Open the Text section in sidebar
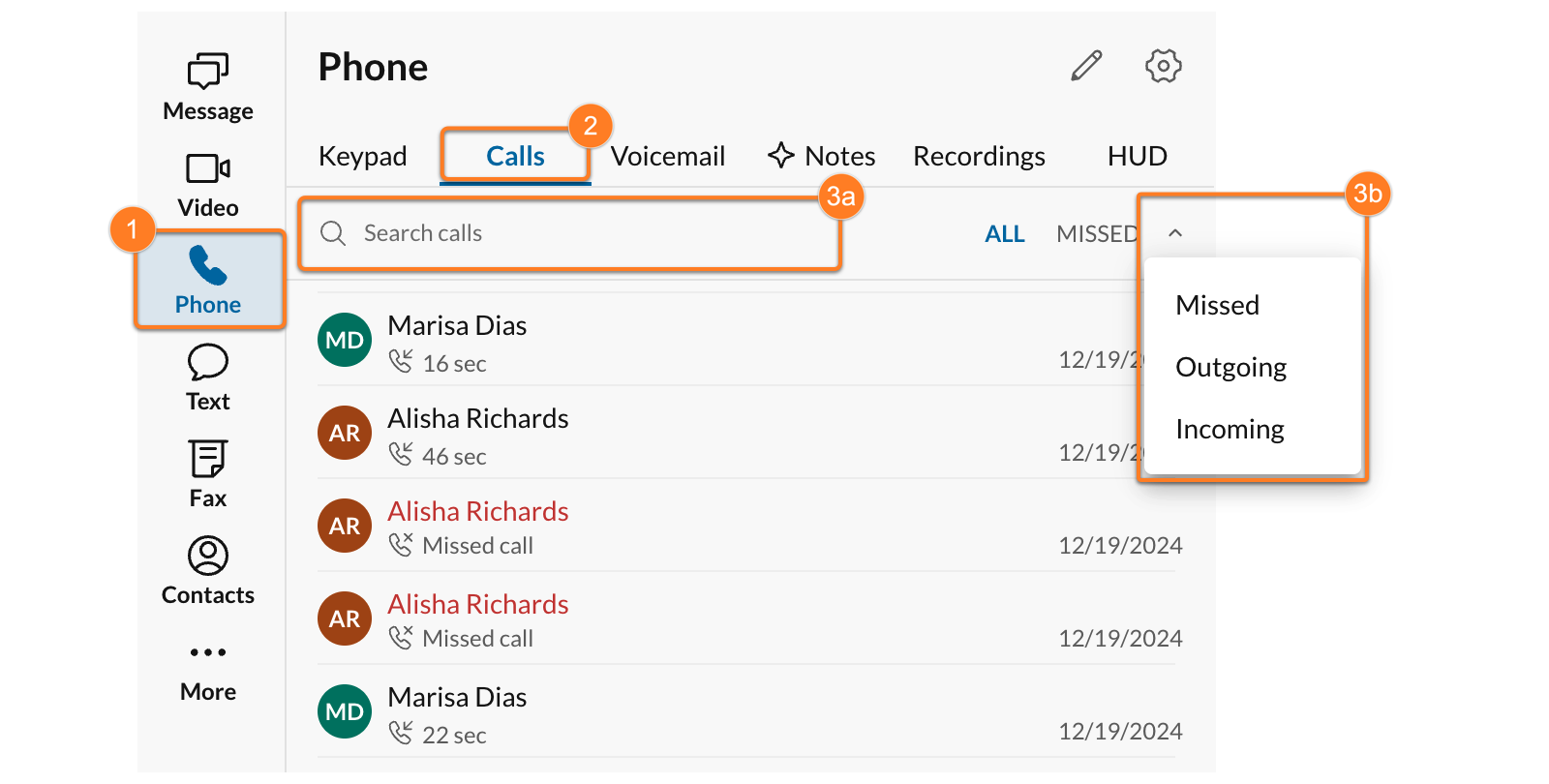1549x784 pixels. 208,378
